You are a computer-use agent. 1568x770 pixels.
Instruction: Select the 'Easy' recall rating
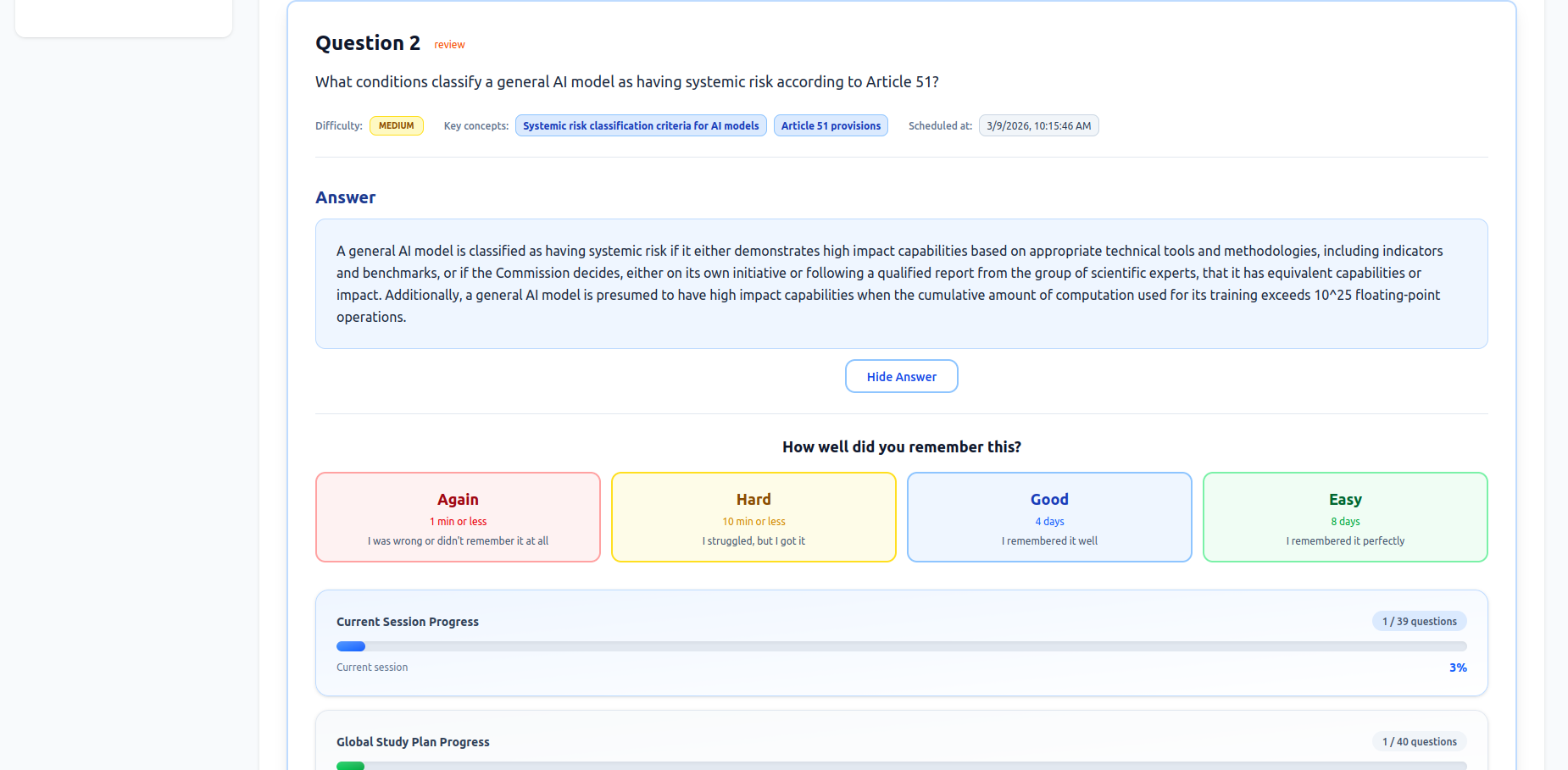click(x=1344, y=517)
